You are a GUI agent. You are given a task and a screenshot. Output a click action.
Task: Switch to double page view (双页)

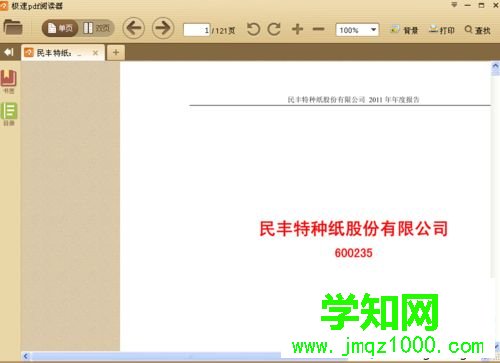pyautogui.click(x=96, y=28)
